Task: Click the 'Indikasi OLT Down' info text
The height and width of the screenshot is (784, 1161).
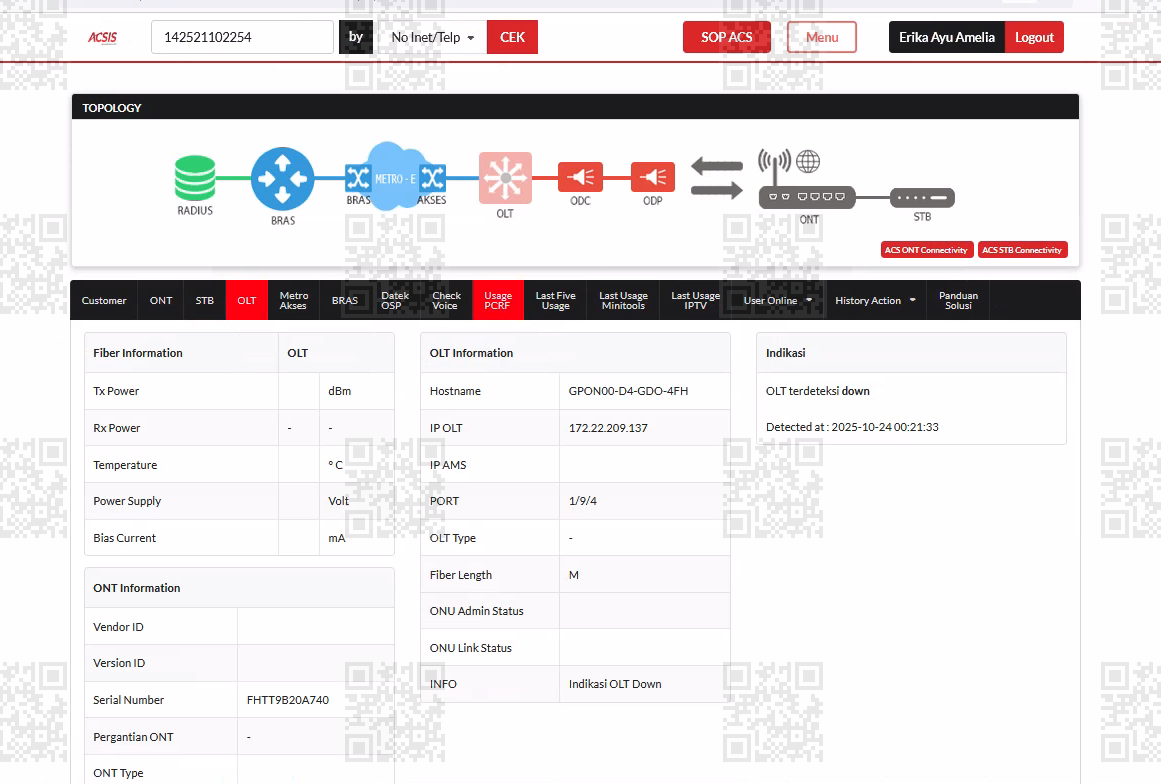Action: (615, 684)
